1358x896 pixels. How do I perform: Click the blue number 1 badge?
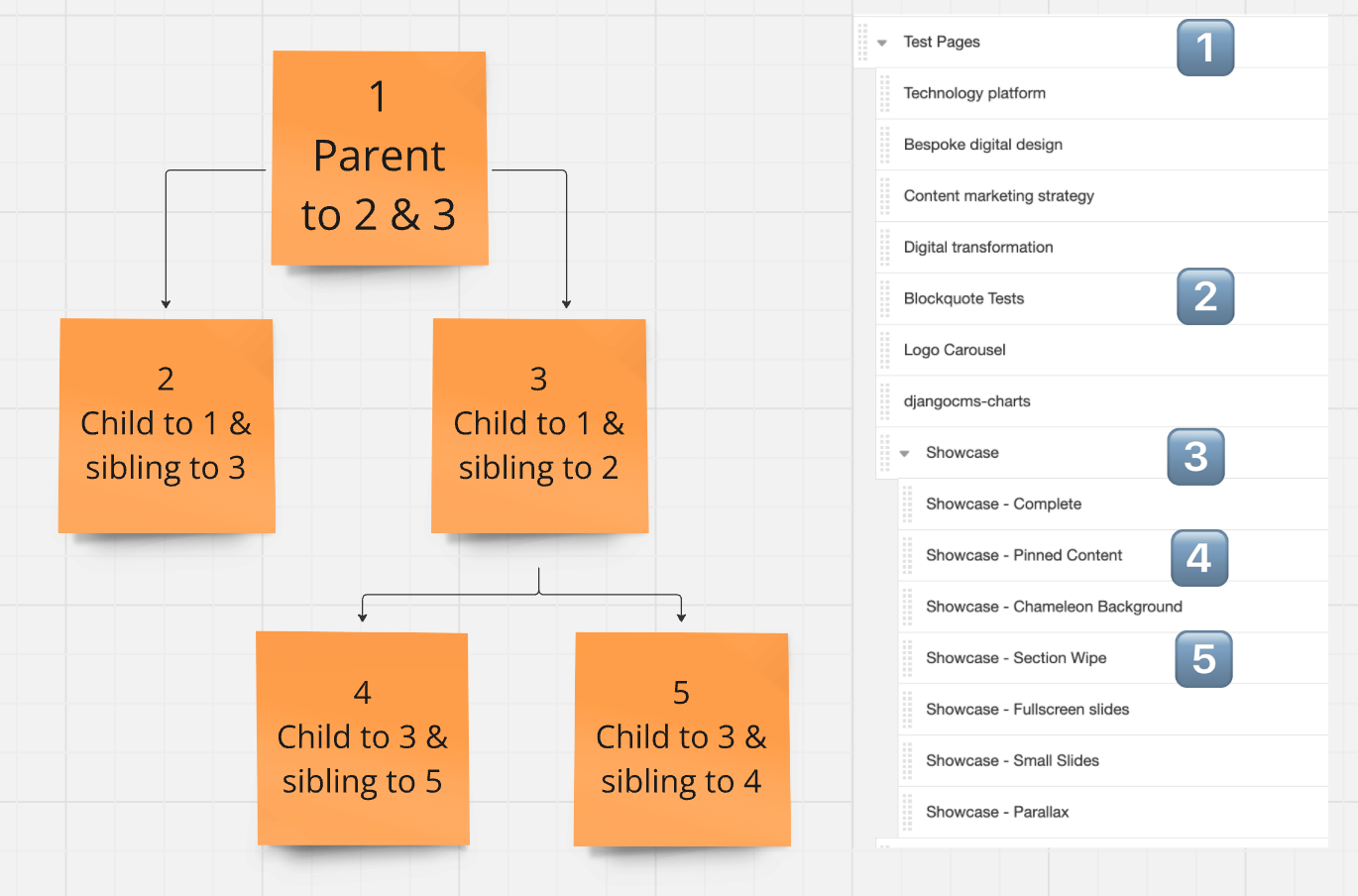(1205, 48)
